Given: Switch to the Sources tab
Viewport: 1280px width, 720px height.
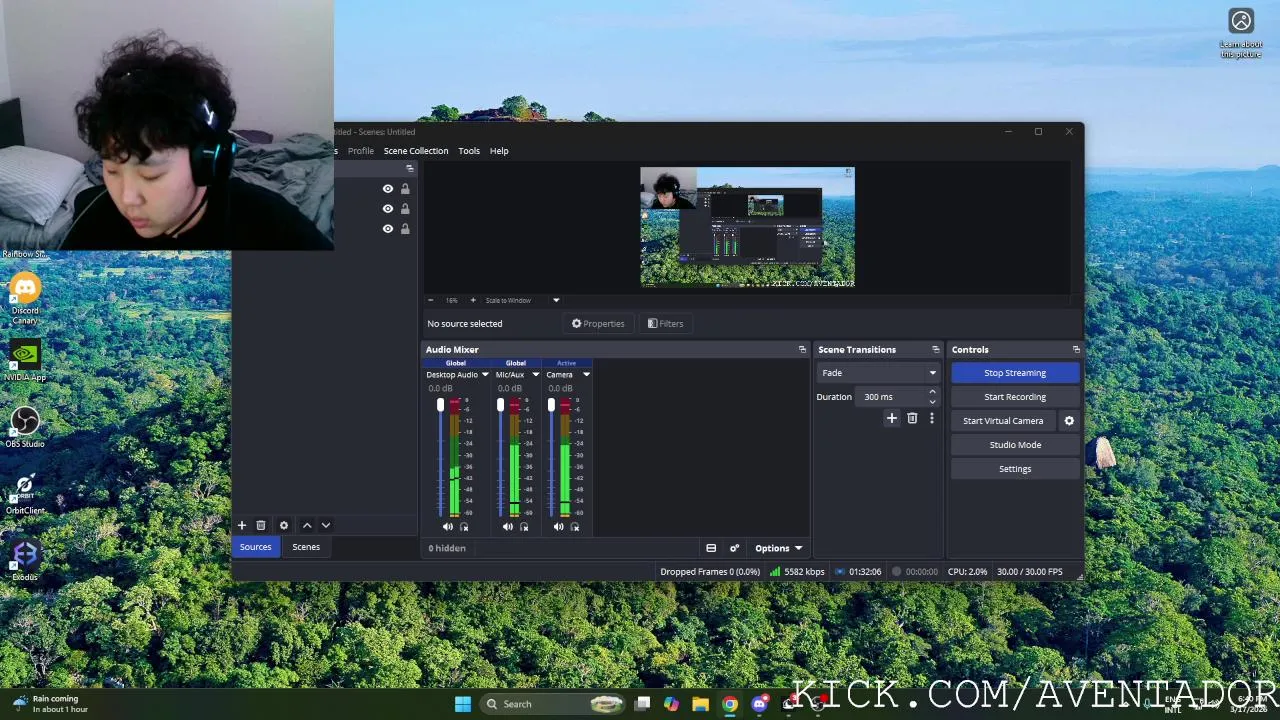Looking at the screenshot, I should pyautogui.click(x=255, y=547).
